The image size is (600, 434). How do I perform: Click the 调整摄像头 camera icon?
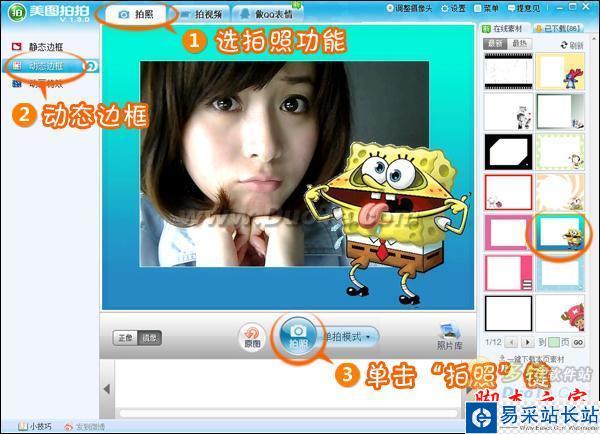coord(390,8)
